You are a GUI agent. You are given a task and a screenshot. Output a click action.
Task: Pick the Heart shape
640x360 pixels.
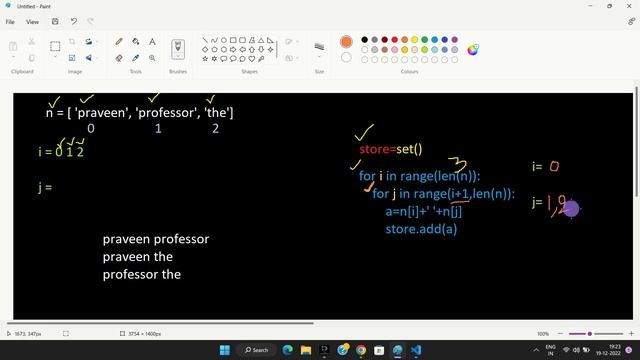(x=252, y=59)
